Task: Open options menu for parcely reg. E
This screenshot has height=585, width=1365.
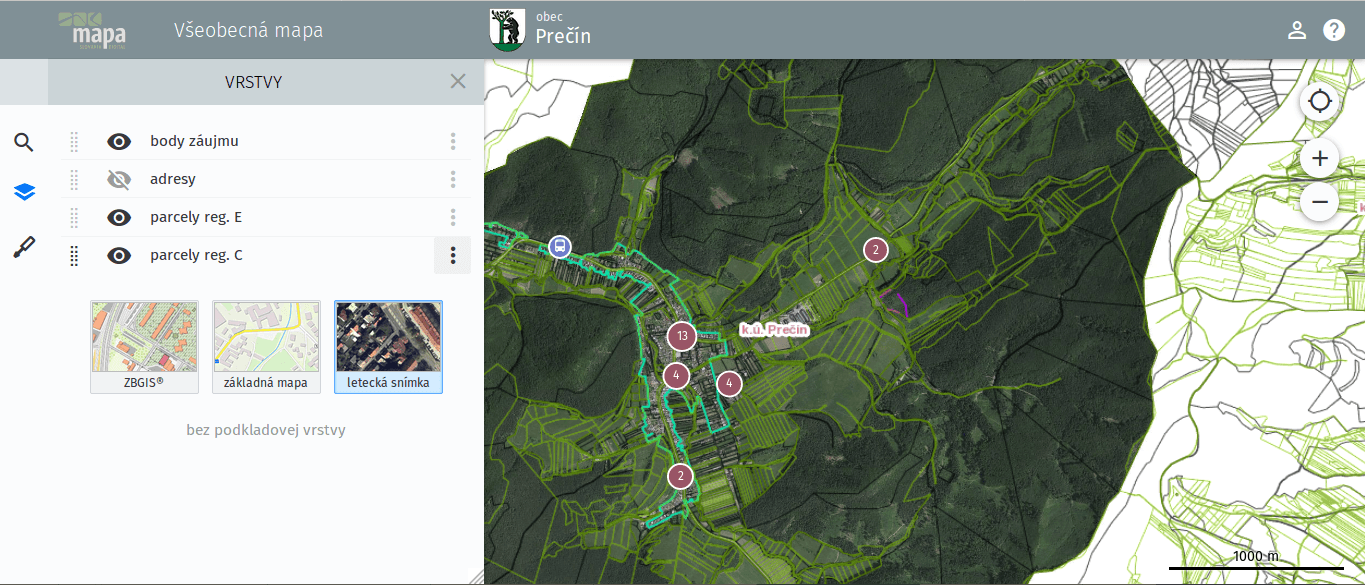Action: coord(453,217)
